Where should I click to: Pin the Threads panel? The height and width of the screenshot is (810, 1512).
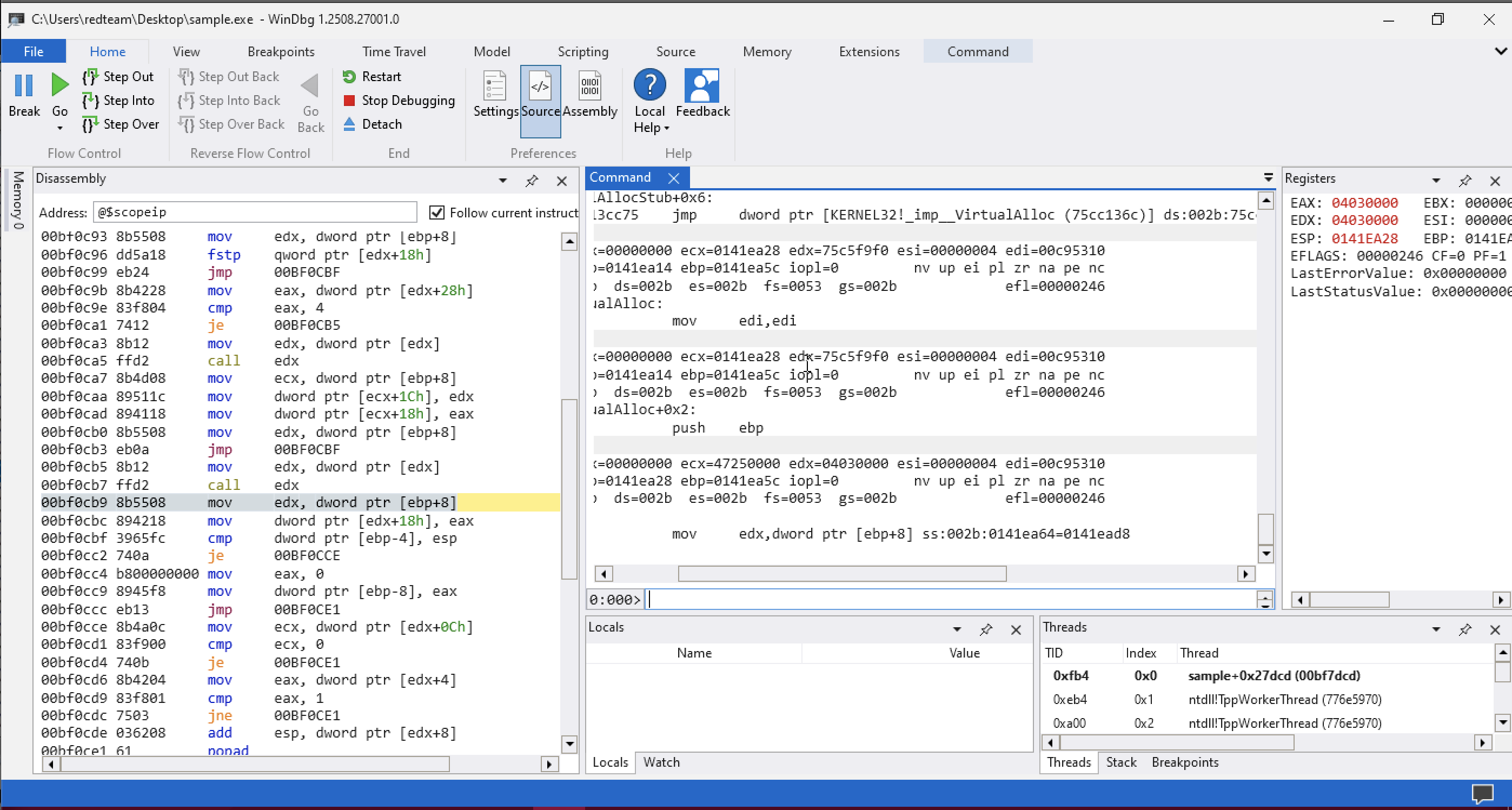coord(1464,629)
